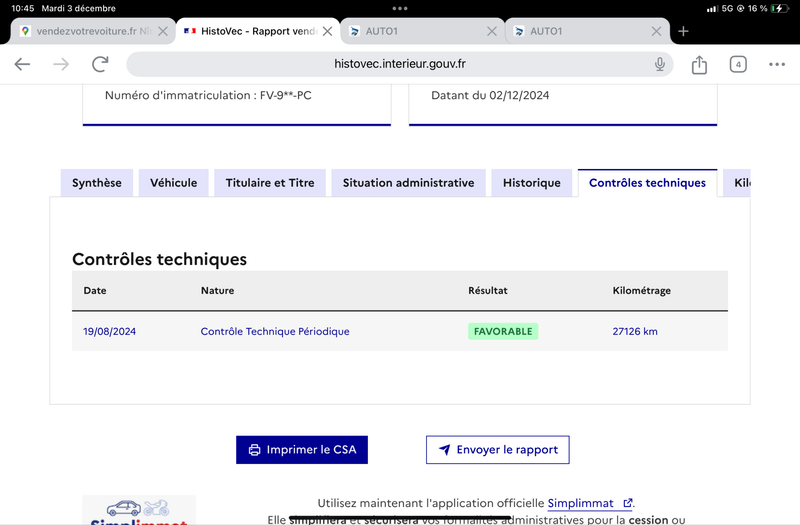Click the Résultat column header
800x525 pixels.
[x=488, y=290]
